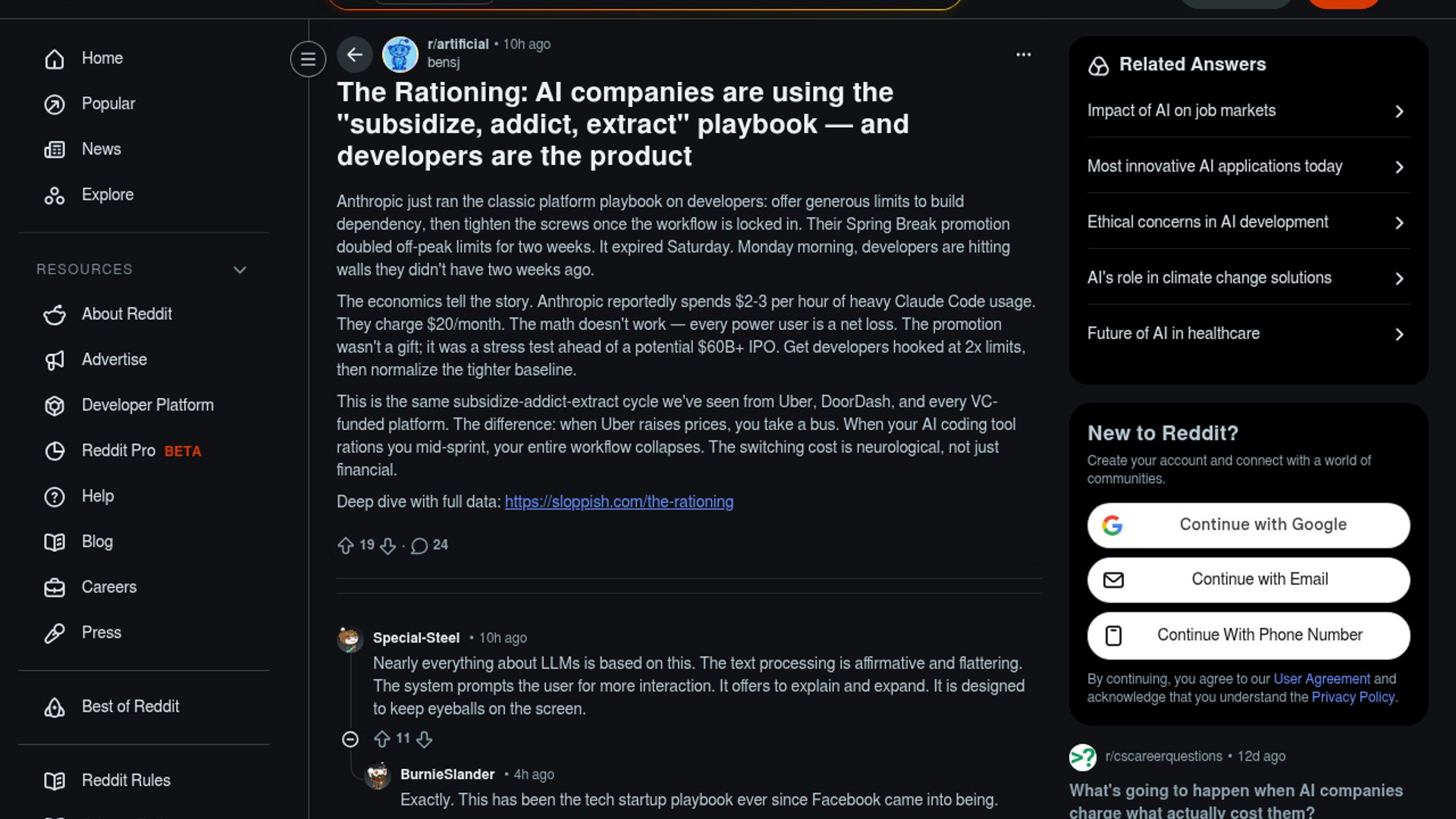Click the back arrow button

coord(354,55)
